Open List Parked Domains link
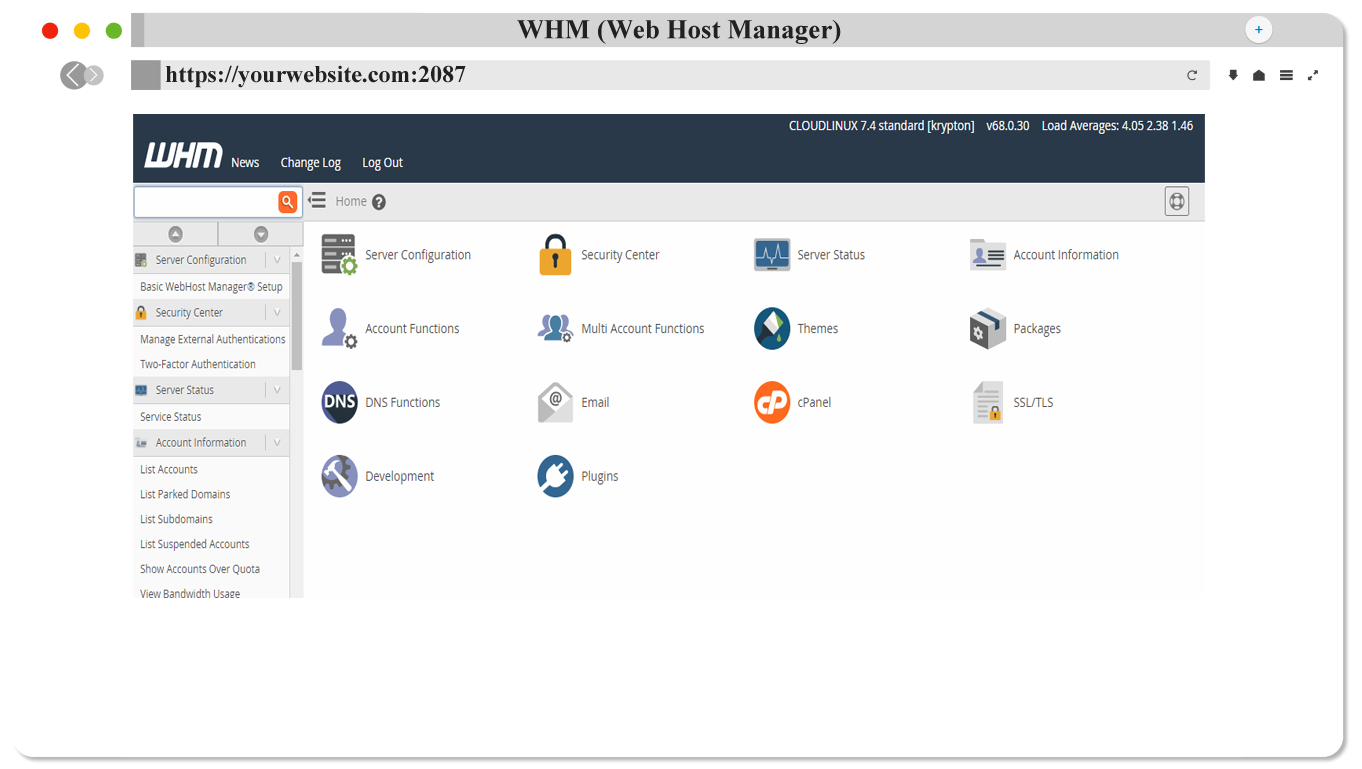 coord(185,495)
